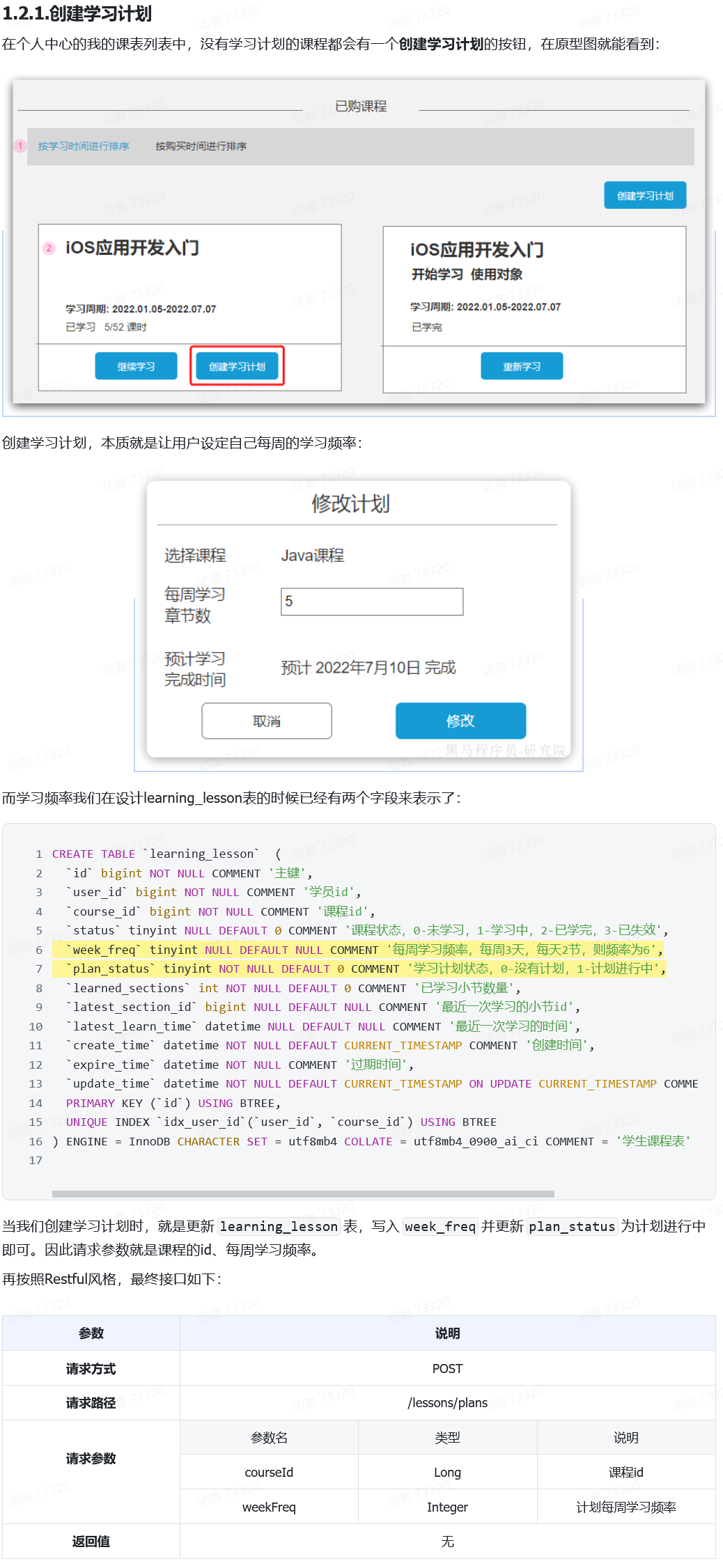This screenshot has height=1568, width=723.
Task: Click 使用对象 in the right course card
Action: [x=496, y=274]
